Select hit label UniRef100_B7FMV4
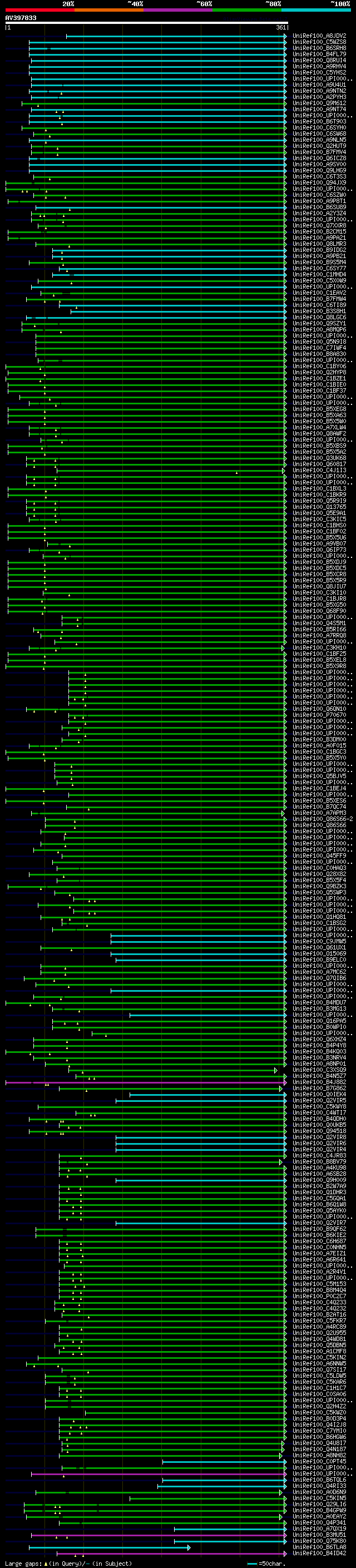The width and height of the screenshot is (356, 1568). (319, 152)
